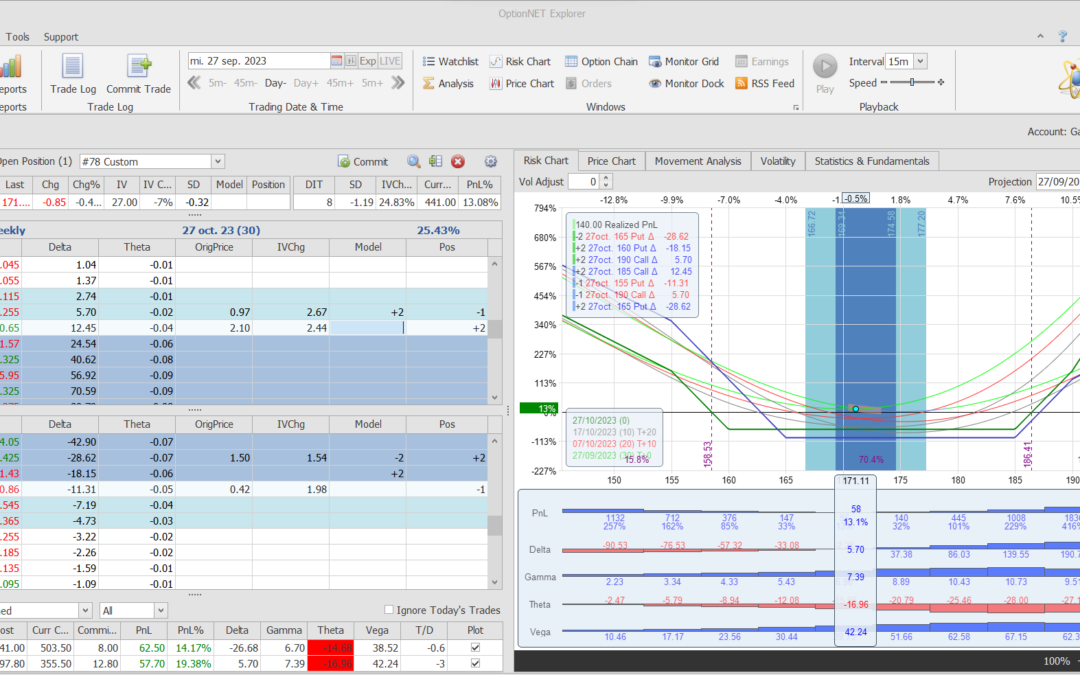The width and height of the screenshot is (1080, 675).
Task: Click the red delete position icon
Action: (x=458, y=161)
